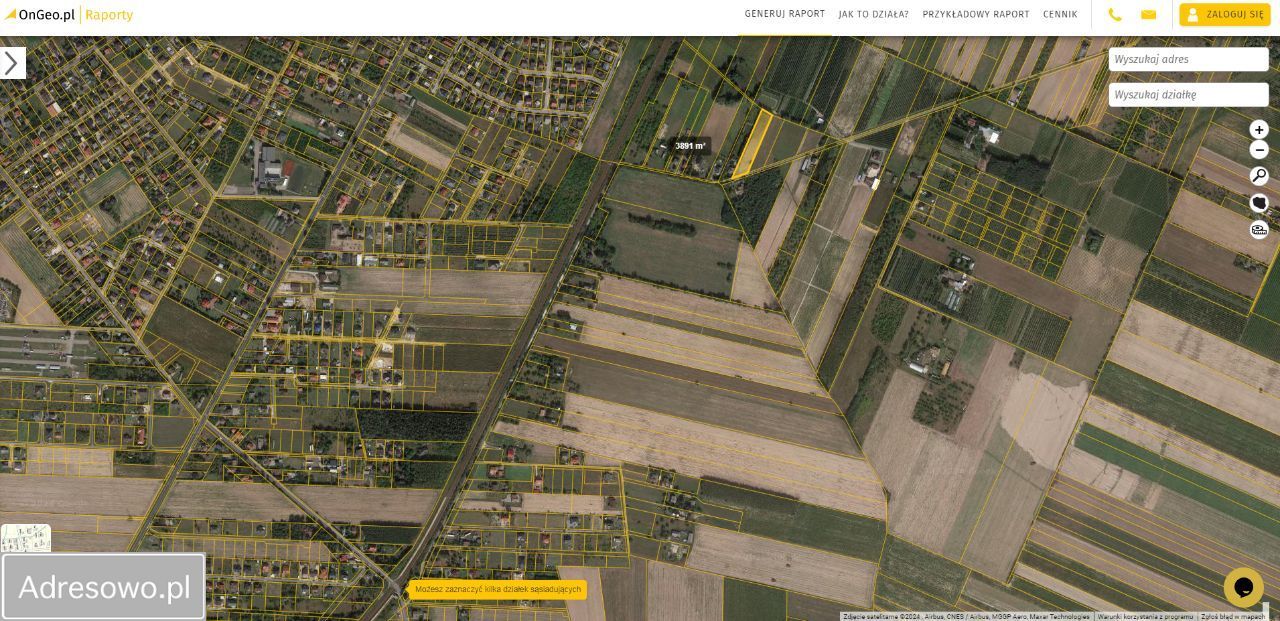Switch basemap via the map thumbnail
This screenshot has width=1280, height=621.
tap(26, 538)
